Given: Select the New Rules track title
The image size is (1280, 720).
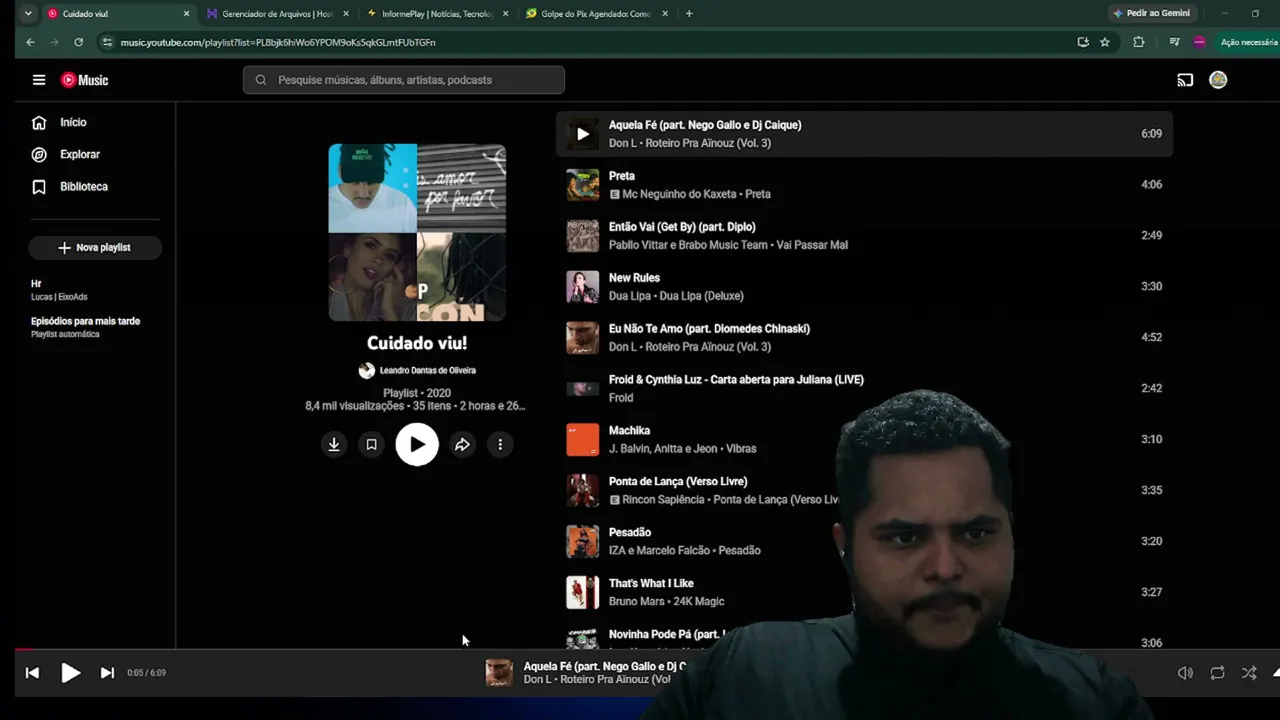Looking at the screenshot, I should [x=634, y=278].
